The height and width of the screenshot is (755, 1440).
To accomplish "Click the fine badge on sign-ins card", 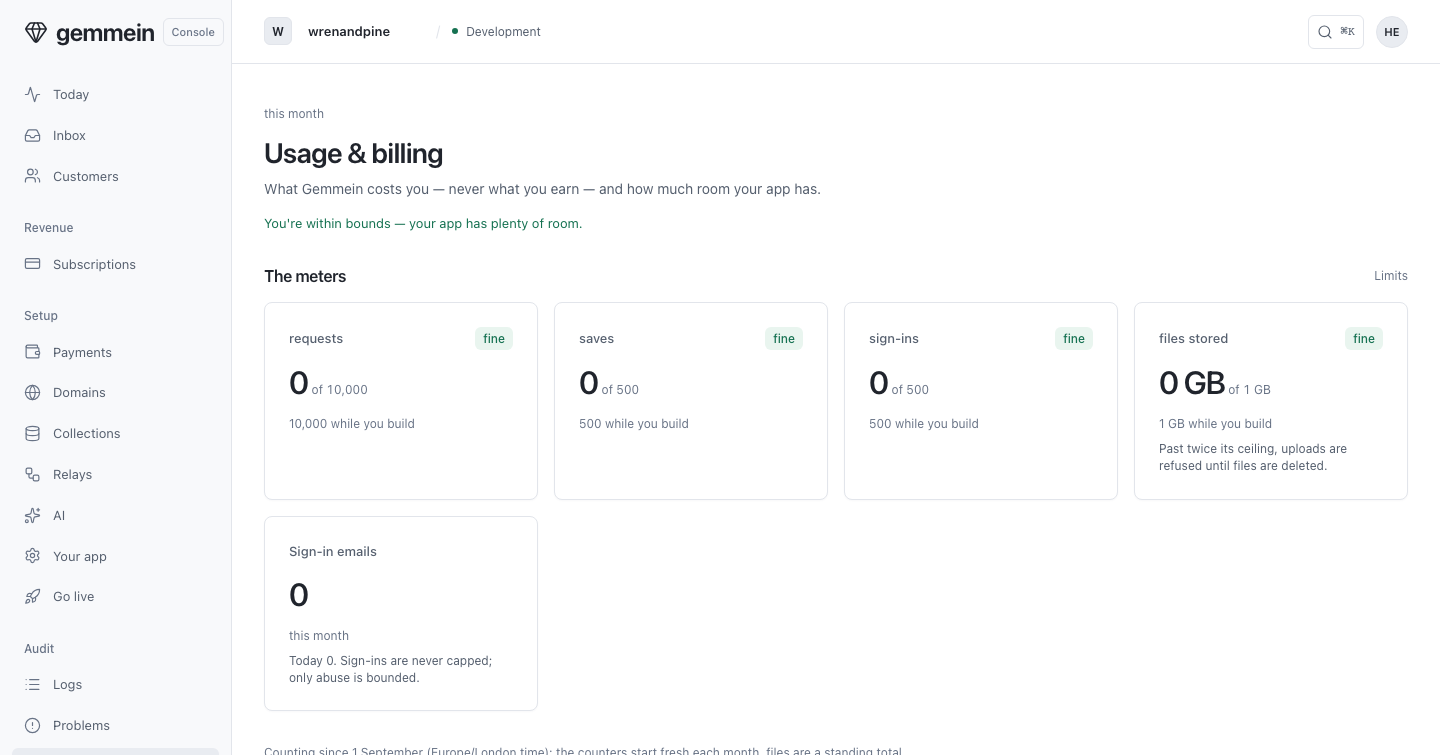I will (x=1074, y=339).
